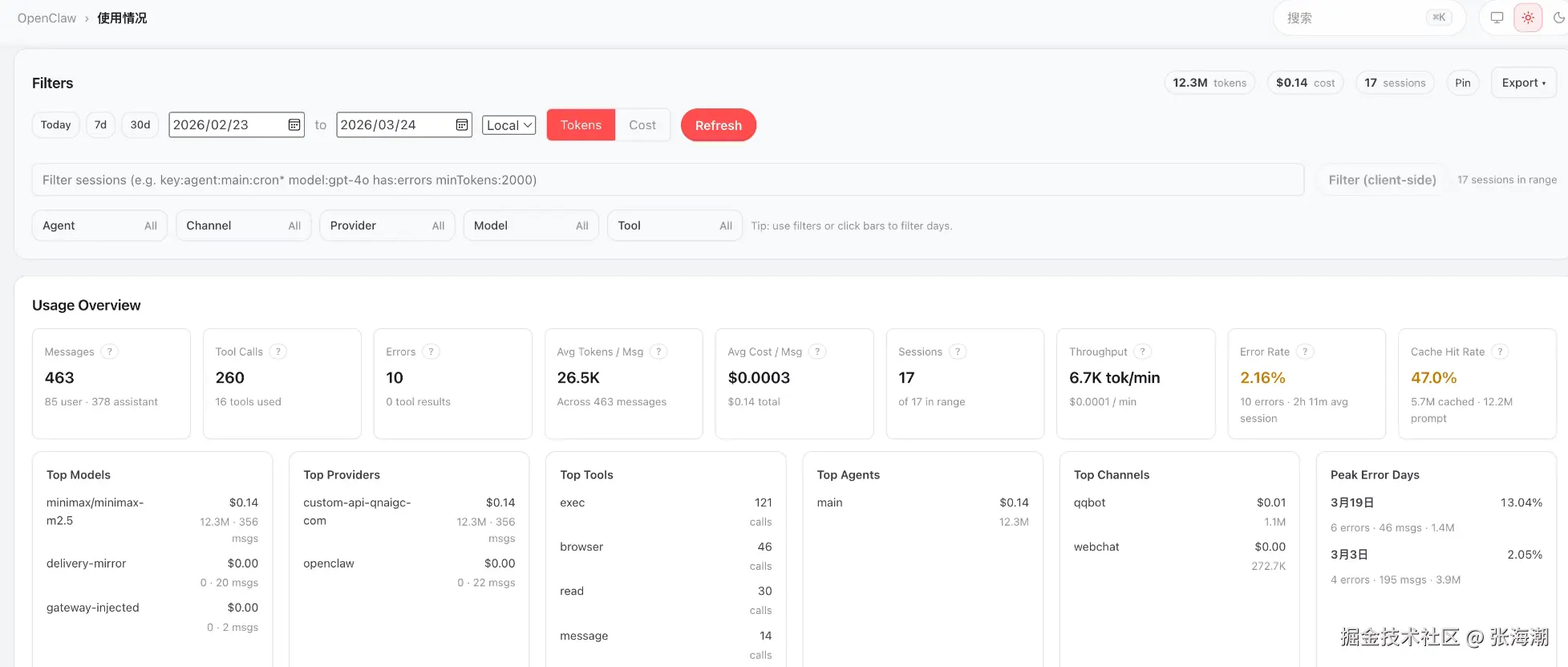Image resolution: width=1568 pixels, height=667 pixels.
Task: Select the dark theme moon icon
Action: pyautogui.click(x=1558, y=18)
